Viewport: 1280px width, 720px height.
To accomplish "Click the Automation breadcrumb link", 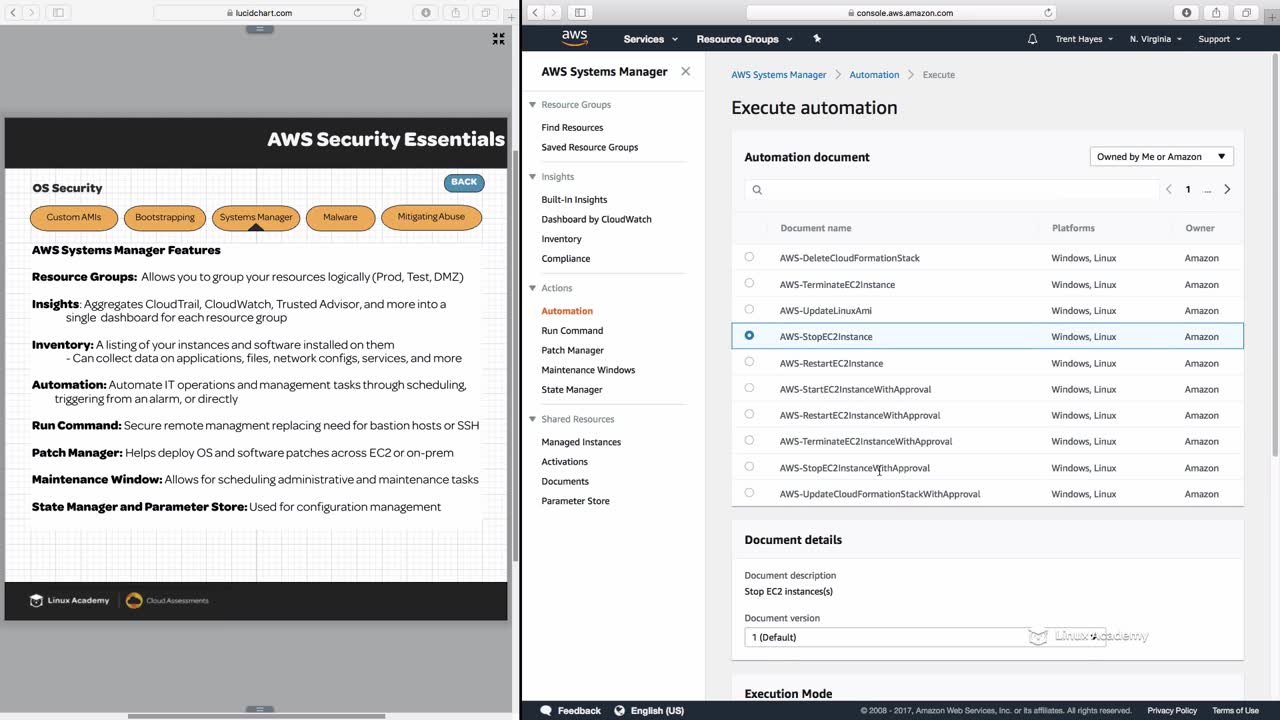I will [x=874, y=75].
